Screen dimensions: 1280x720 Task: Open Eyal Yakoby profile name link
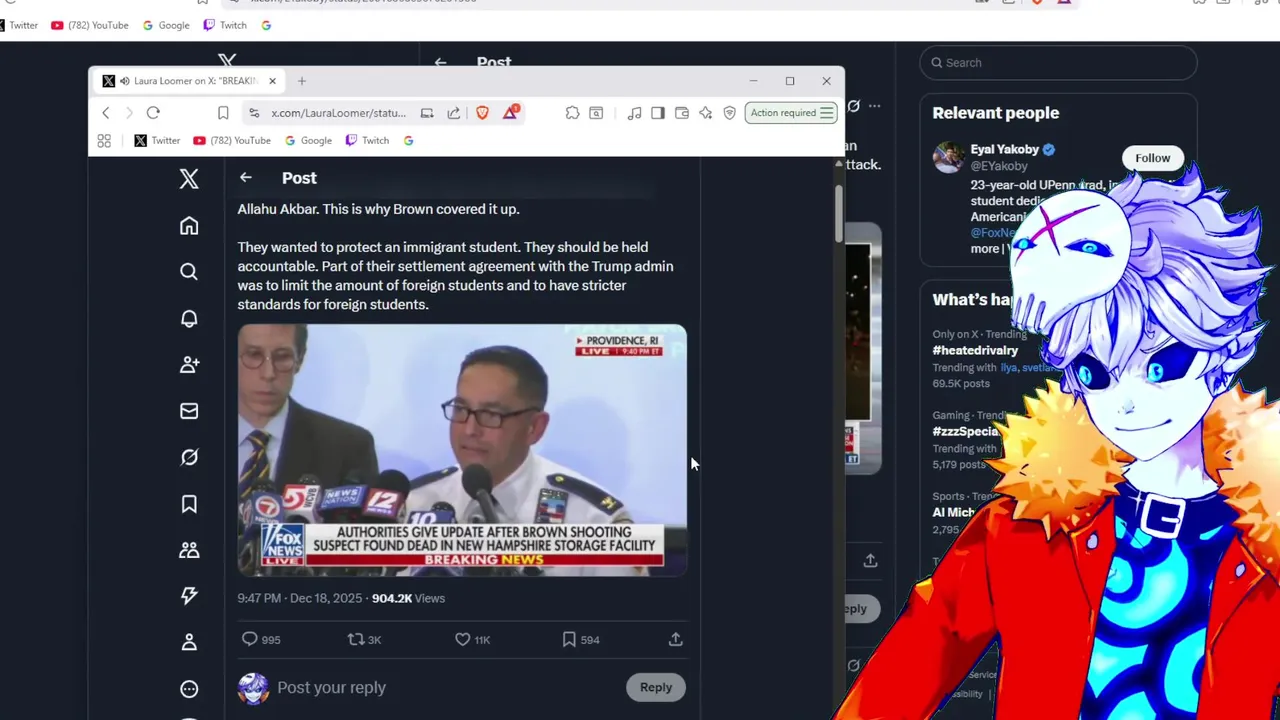1004,149
